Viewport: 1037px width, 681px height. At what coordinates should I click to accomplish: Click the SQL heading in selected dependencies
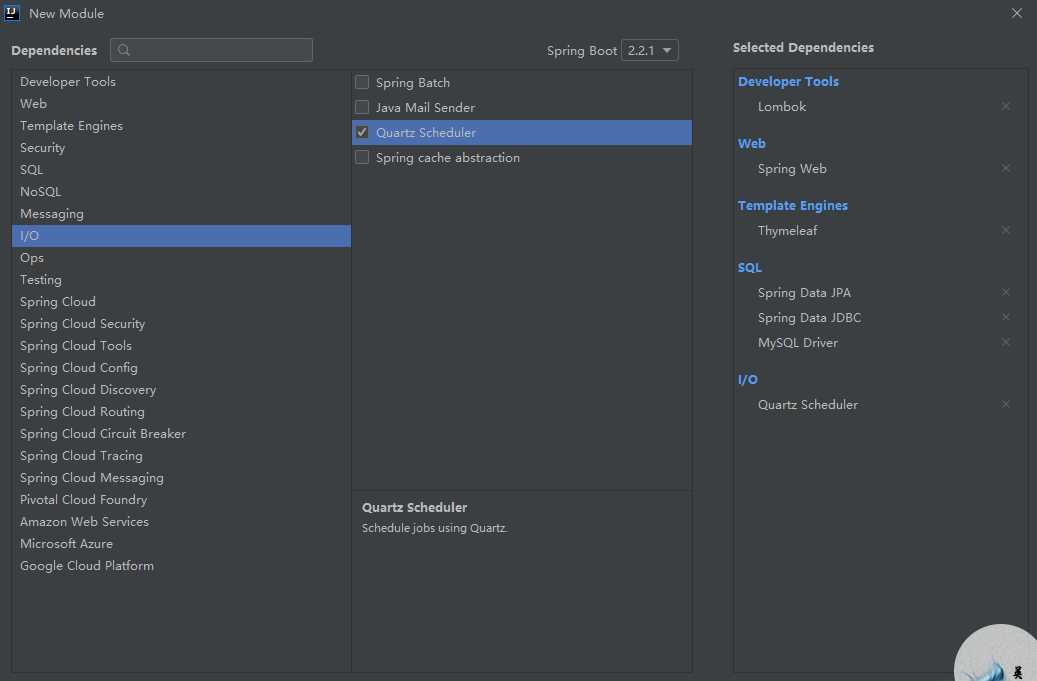[x=749, y=268]
